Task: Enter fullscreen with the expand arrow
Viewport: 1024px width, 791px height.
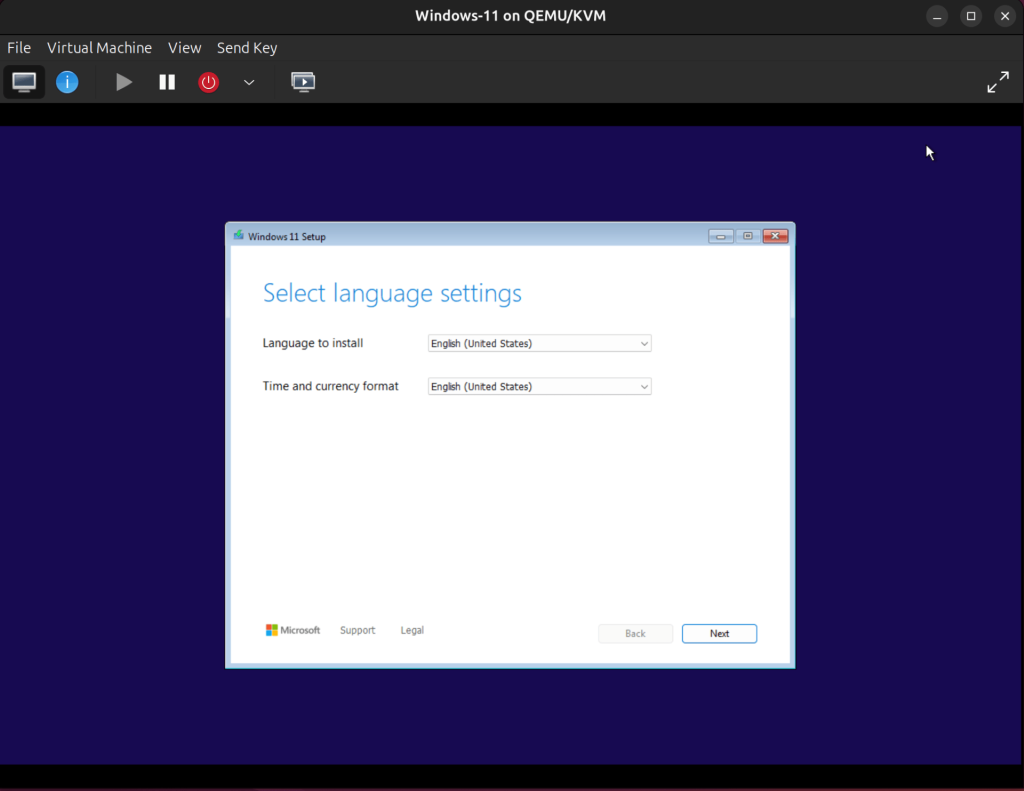Action: (998, 81)
